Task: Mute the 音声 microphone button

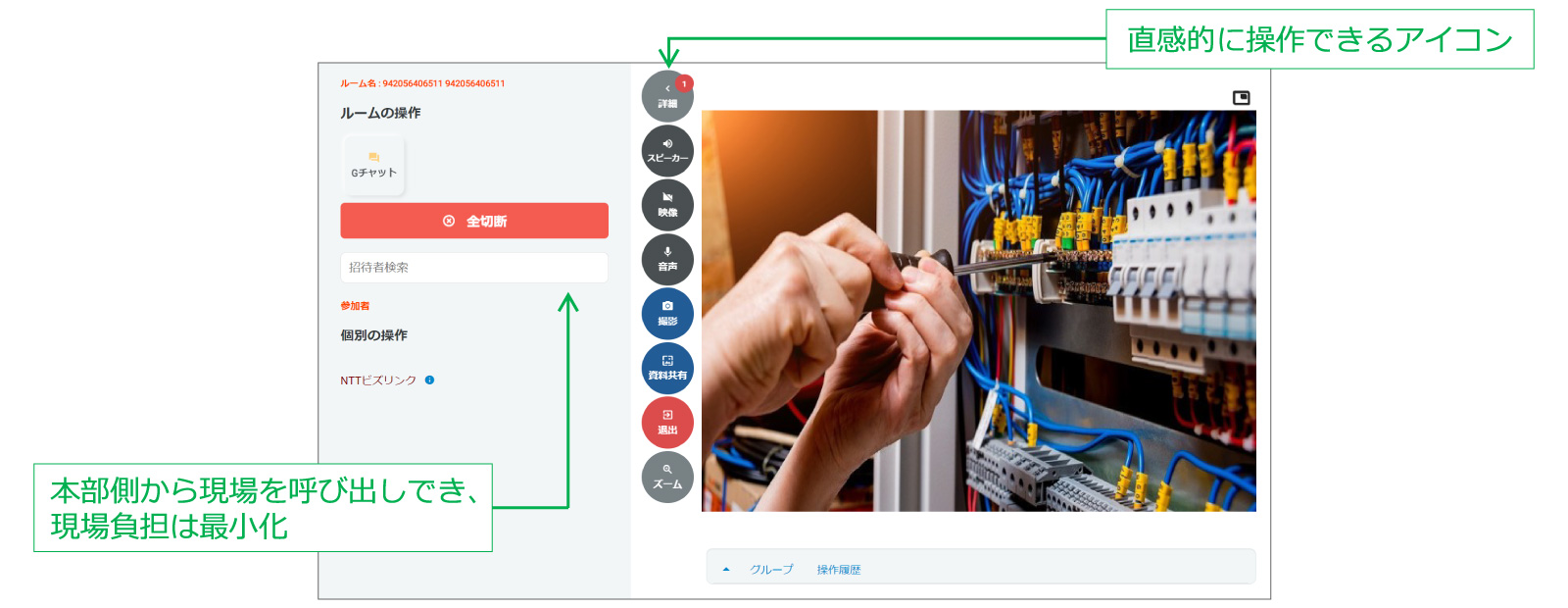Action: tap(666, 260)
